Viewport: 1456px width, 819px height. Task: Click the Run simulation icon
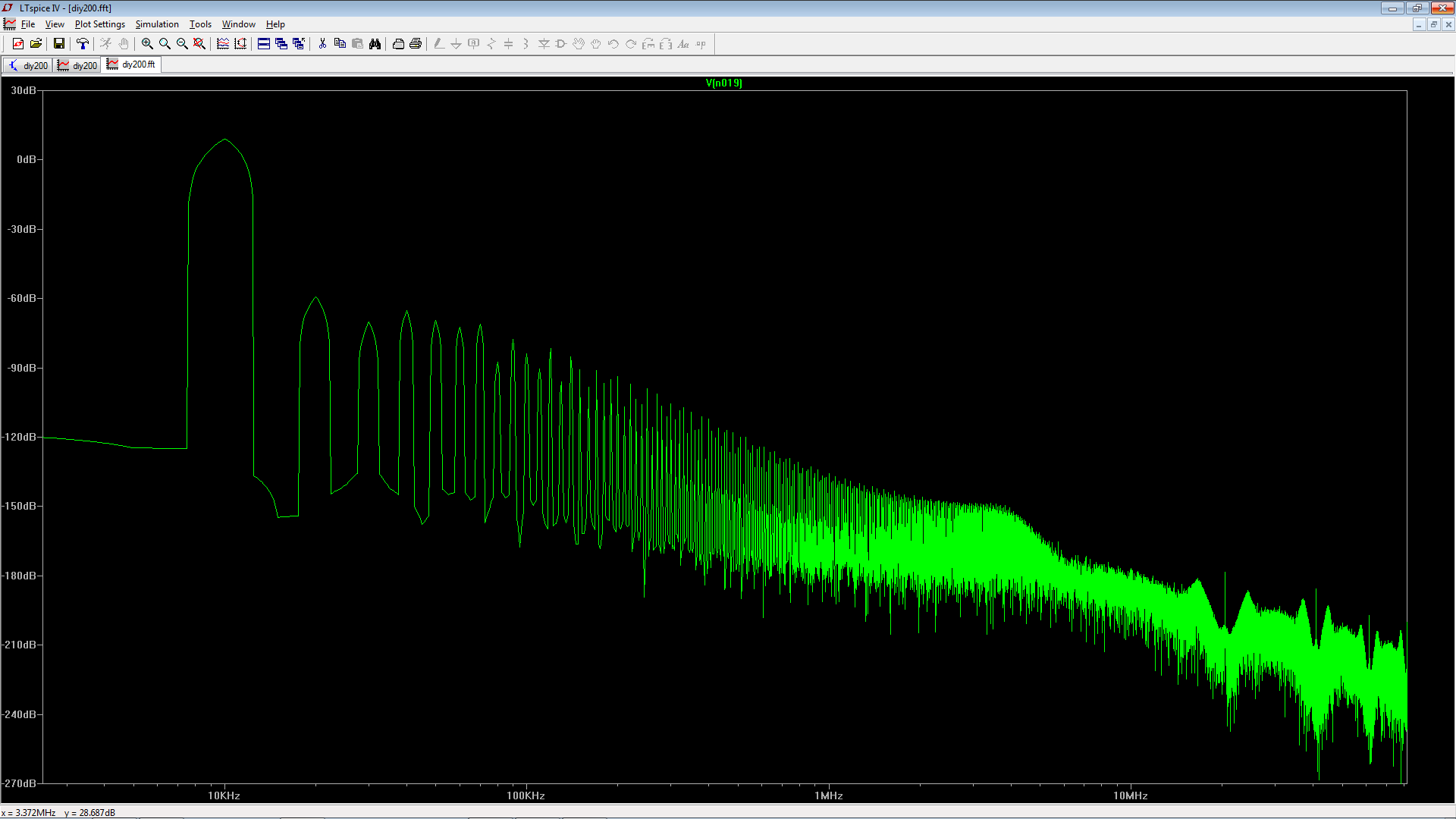tap(106, 44)
